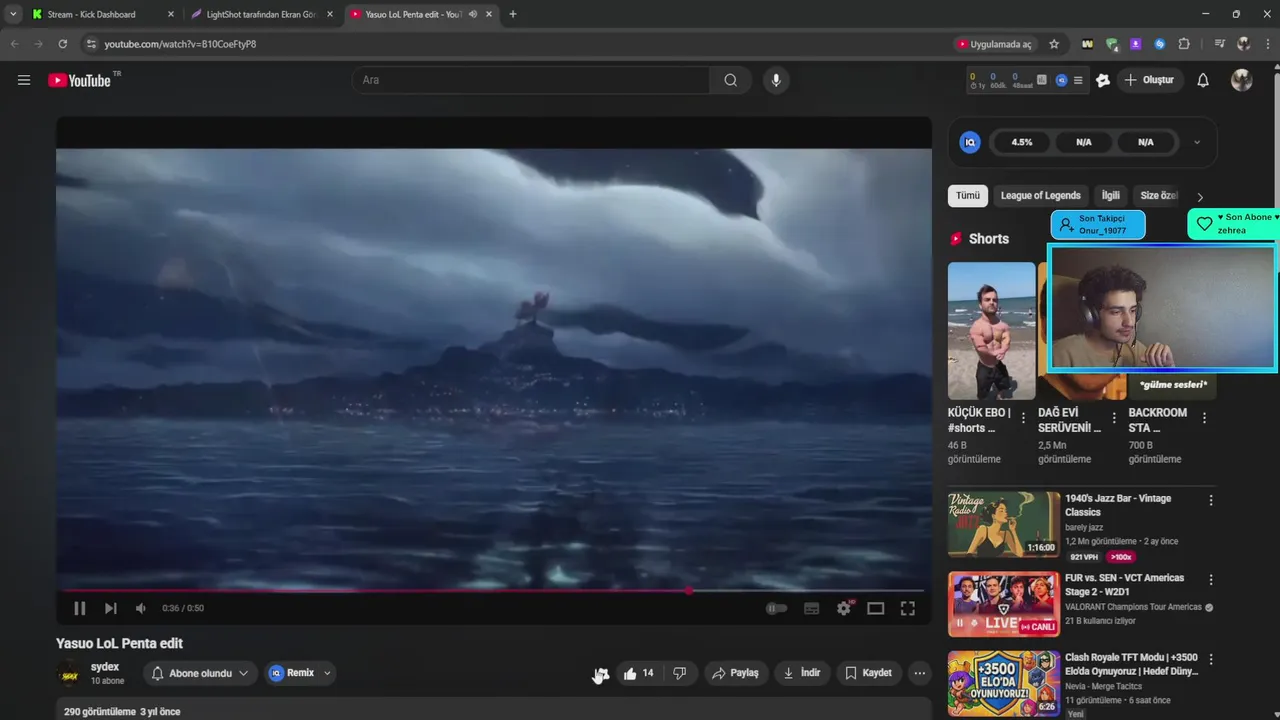Open options for DAĞ EVİ SERÜVENİ short

tap(1114, 418)
